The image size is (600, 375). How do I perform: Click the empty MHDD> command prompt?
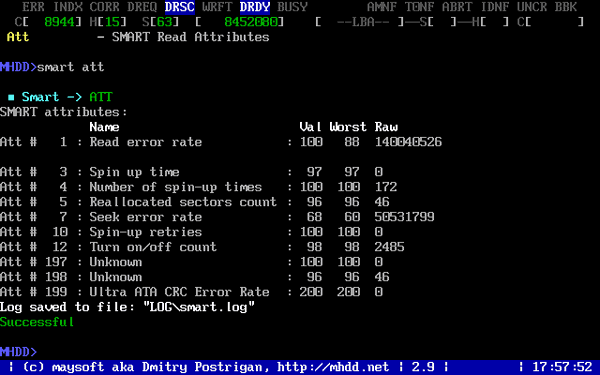tap(18, 352)
